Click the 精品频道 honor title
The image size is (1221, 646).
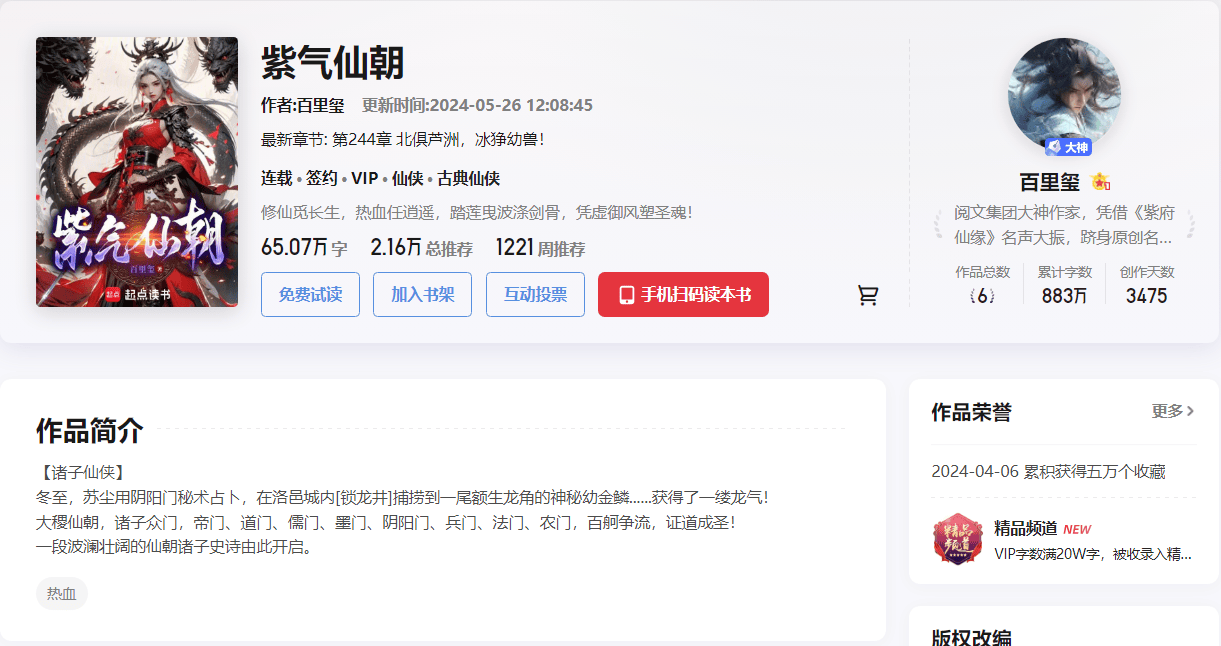pyautogui.click(x=1025, y=528)
